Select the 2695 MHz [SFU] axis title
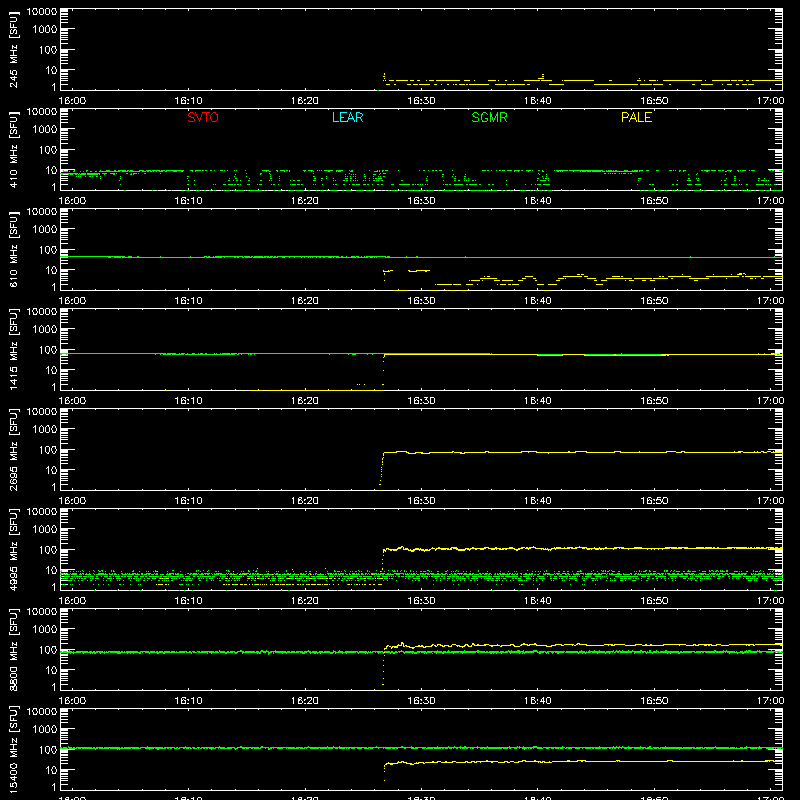800x800 pixels. tap(14, 450)
